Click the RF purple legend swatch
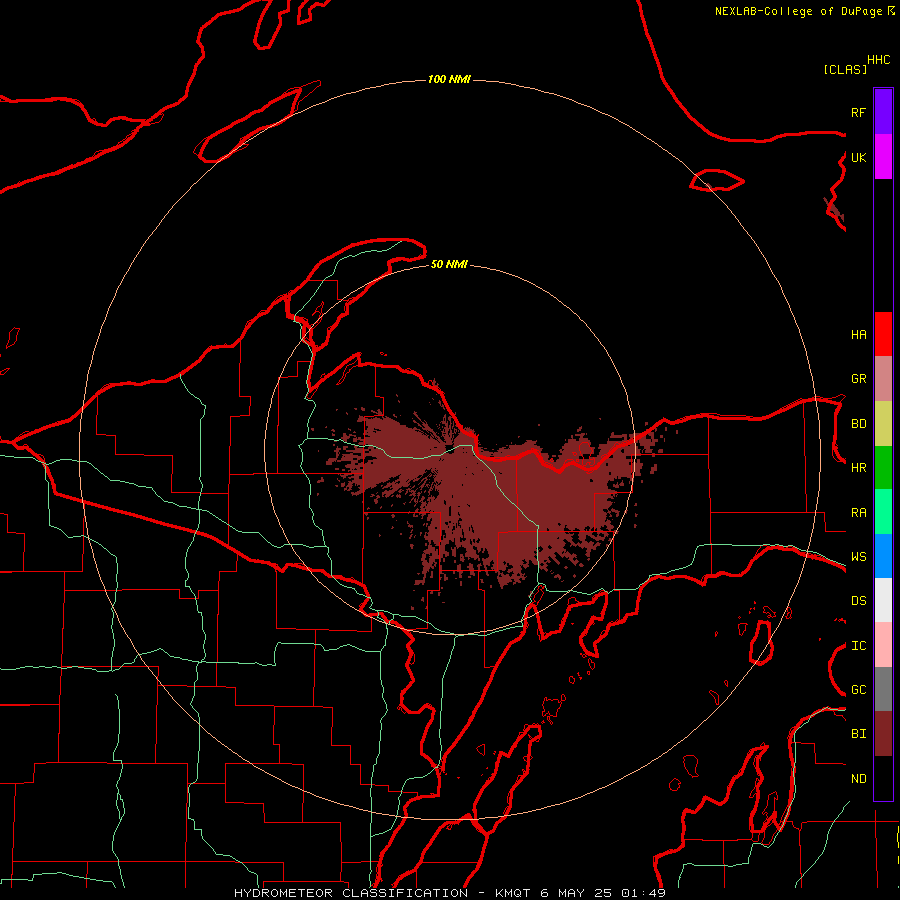The width and height of the screenshot is (900, 900). pos(883,112)
